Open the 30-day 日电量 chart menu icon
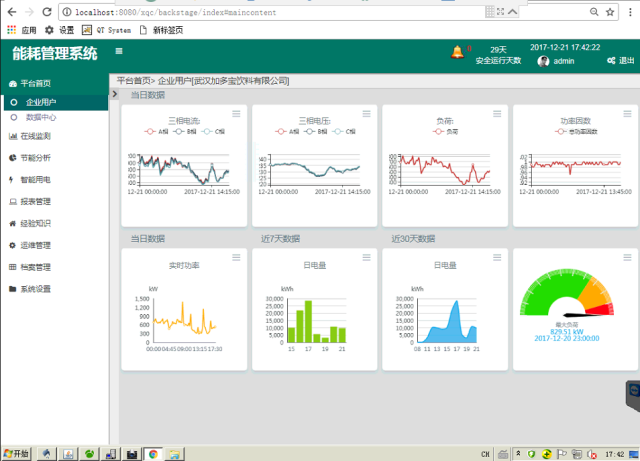Image resolution: width=640 pixels, height=461 pixels. (499, 258)
